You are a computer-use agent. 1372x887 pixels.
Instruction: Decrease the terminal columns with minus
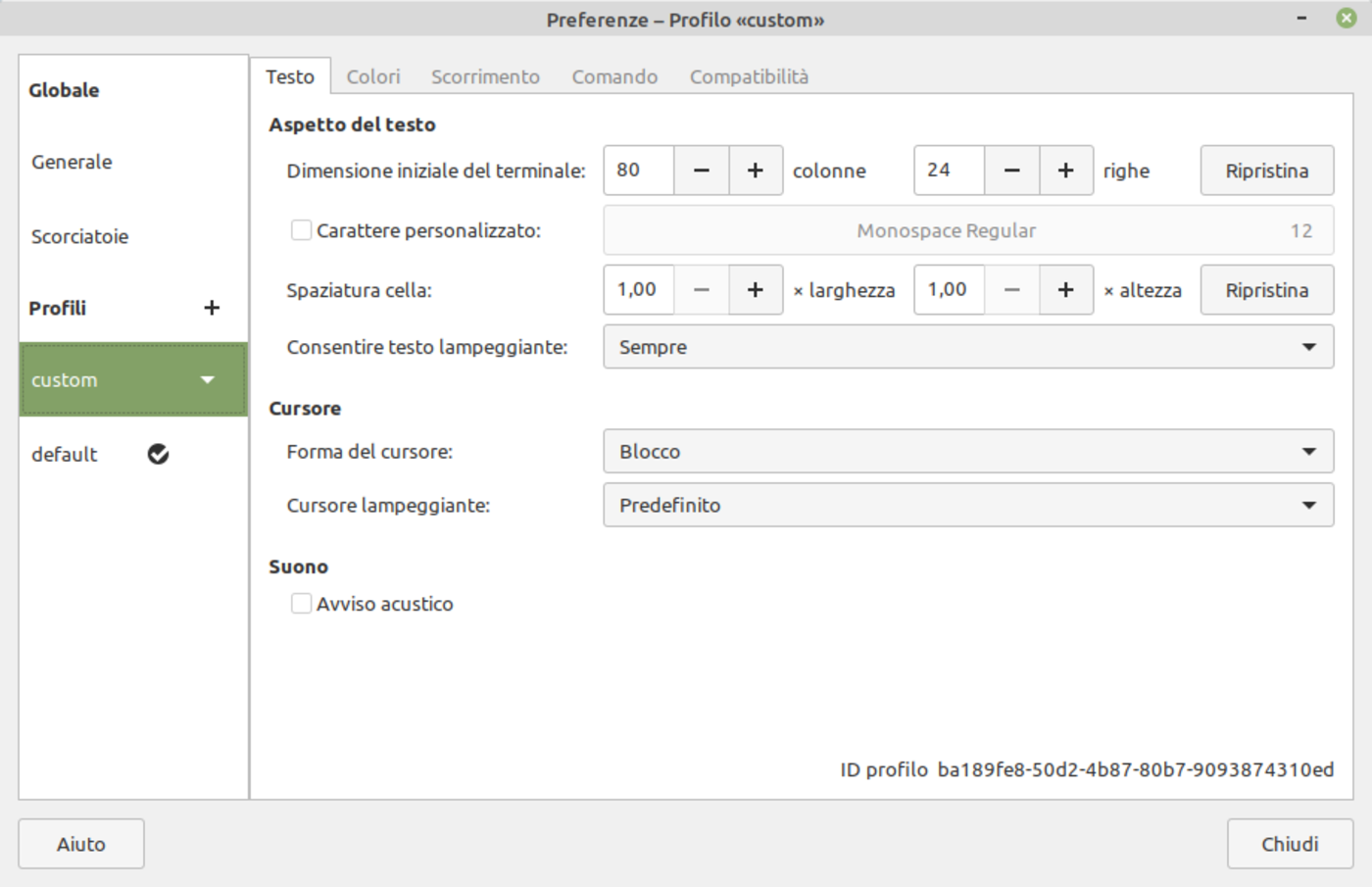tap(702, 171)
